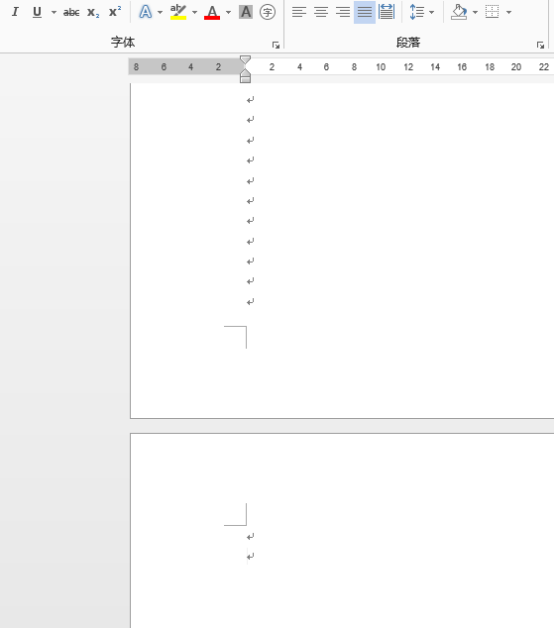Click the first-line indent marker on ruler
Screen dimensions: 554x628
(245, 60)
